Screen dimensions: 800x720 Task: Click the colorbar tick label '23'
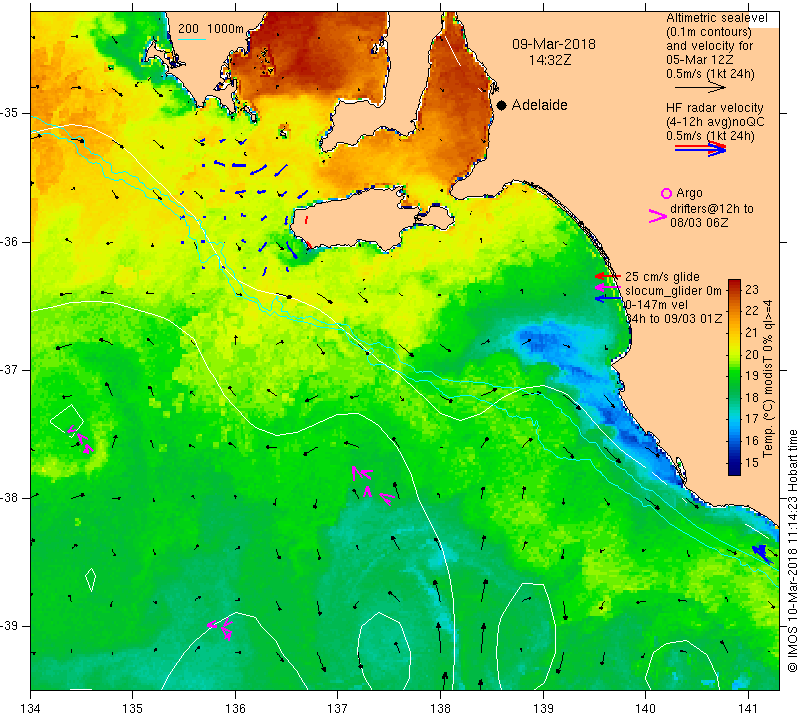coord(752,290)
